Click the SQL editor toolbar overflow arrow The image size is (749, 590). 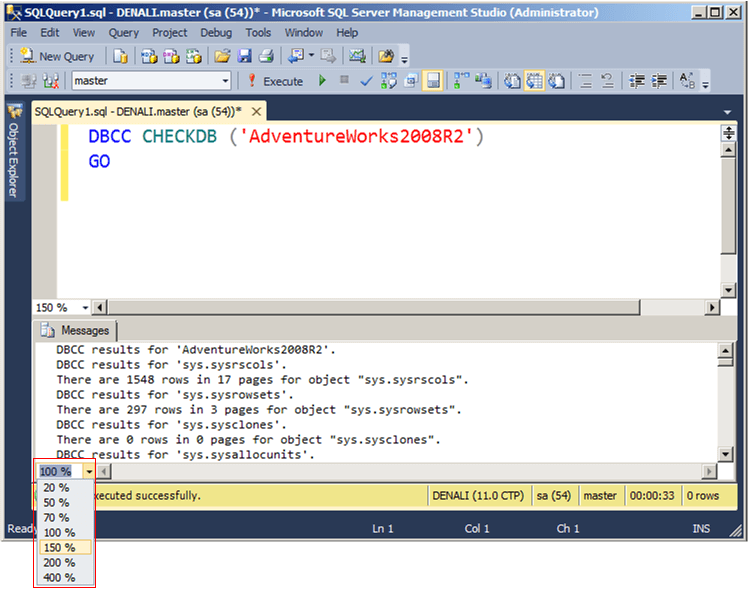point(706,85)
